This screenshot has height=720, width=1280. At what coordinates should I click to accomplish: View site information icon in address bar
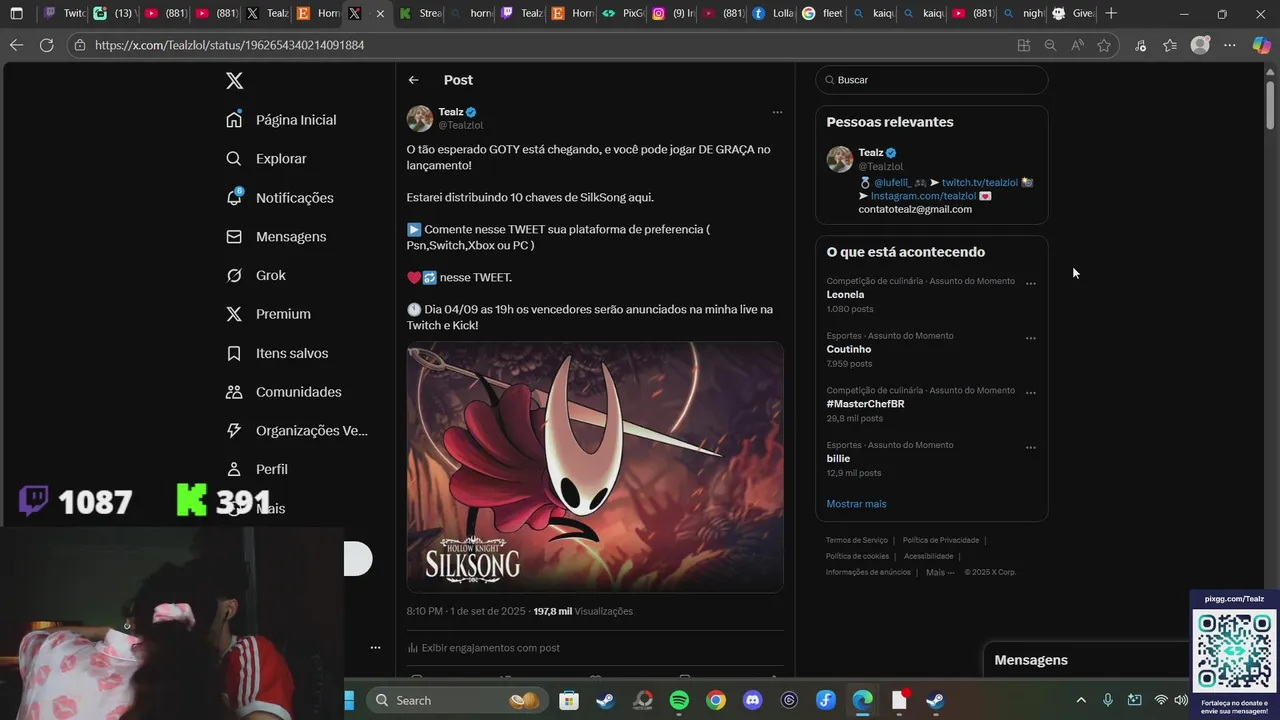(80, 45)
